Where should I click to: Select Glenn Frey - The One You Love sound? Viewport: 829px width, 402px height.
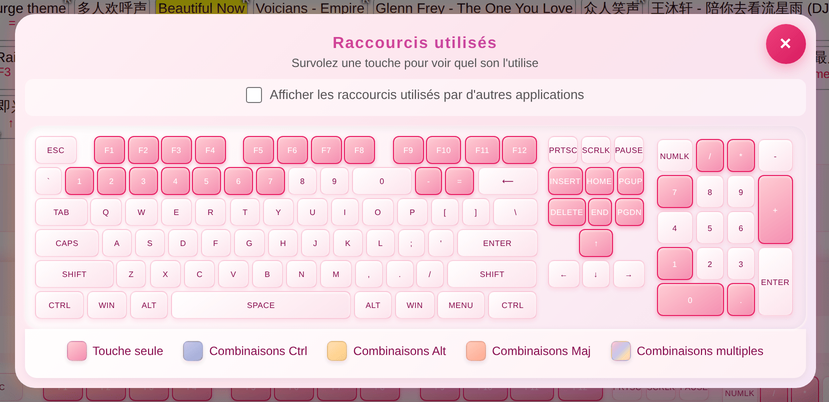click(x=474, y=8)
